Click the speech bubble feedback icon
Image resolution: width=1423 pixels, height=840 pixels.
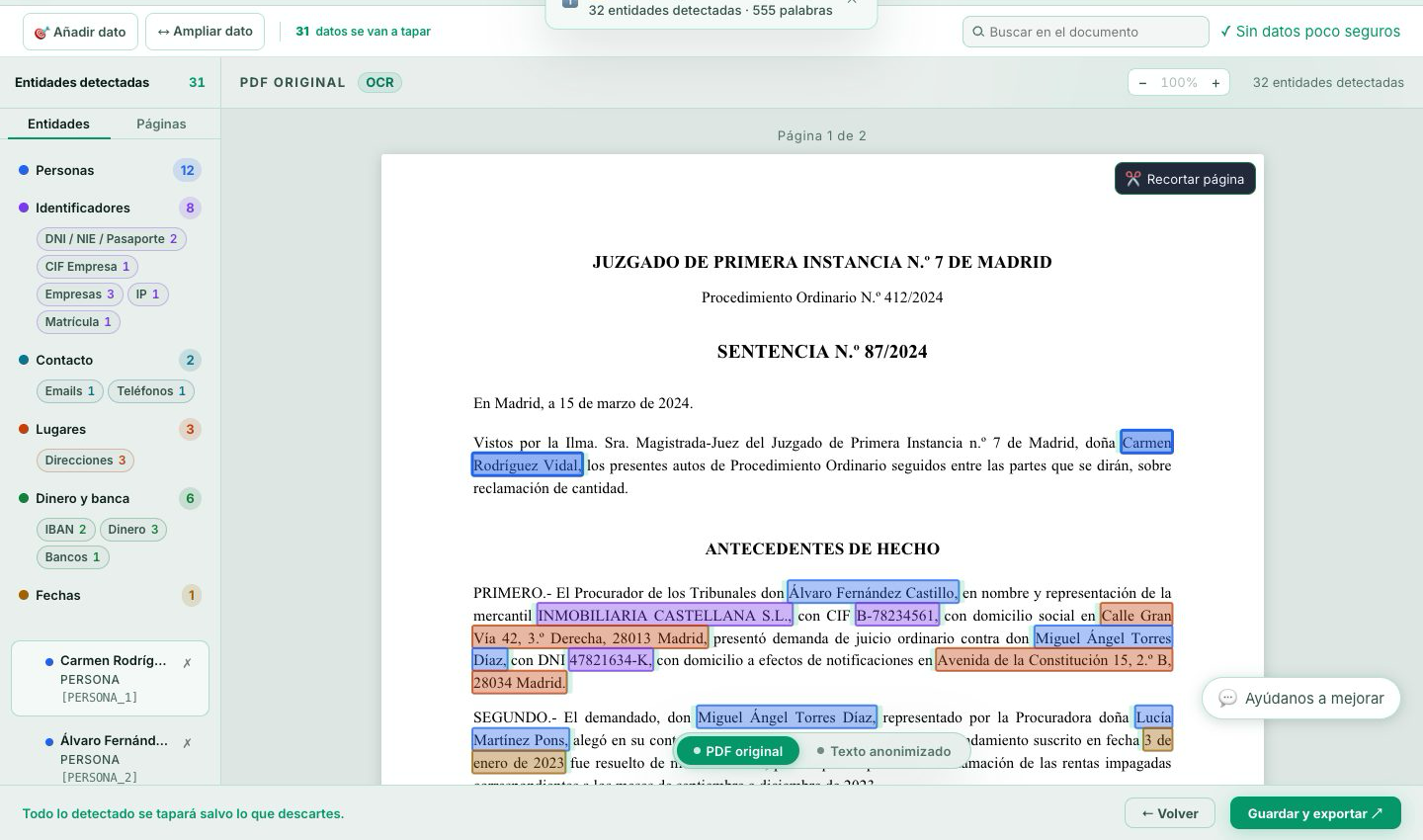[1227, 698]
